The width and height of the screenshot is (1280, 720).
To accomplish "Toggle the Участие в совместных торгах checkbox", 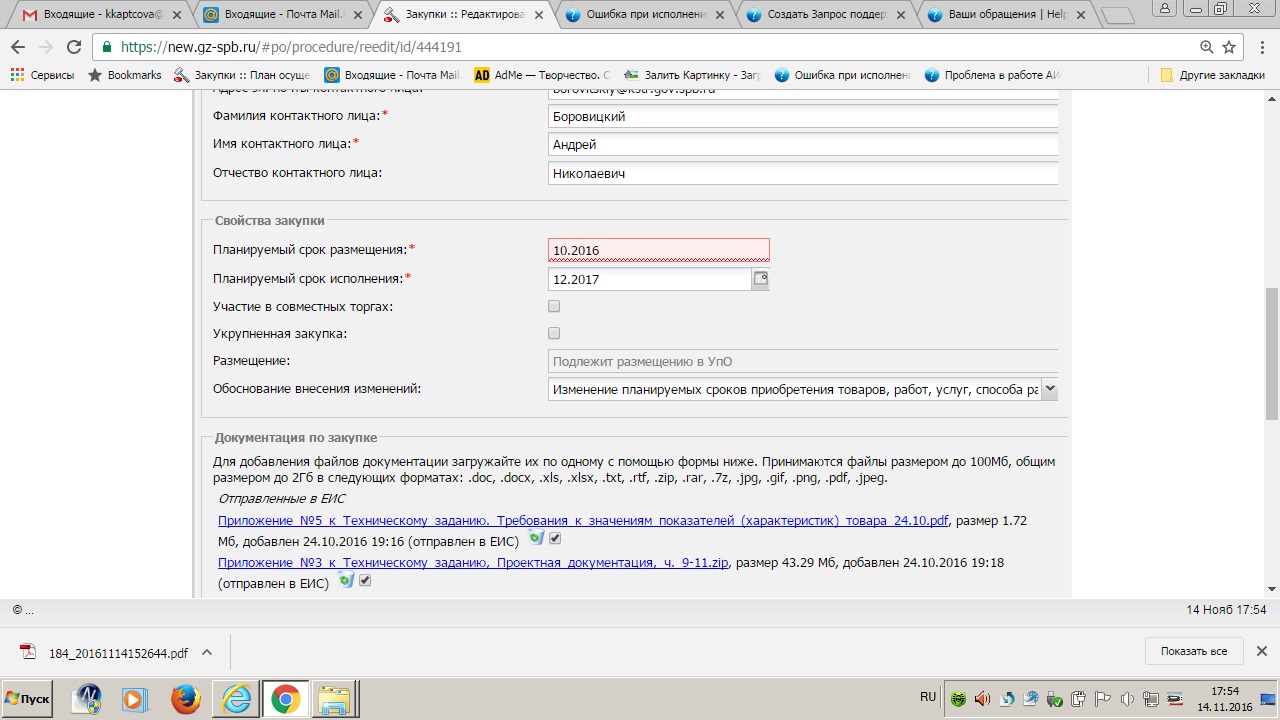I will point(554,306).
